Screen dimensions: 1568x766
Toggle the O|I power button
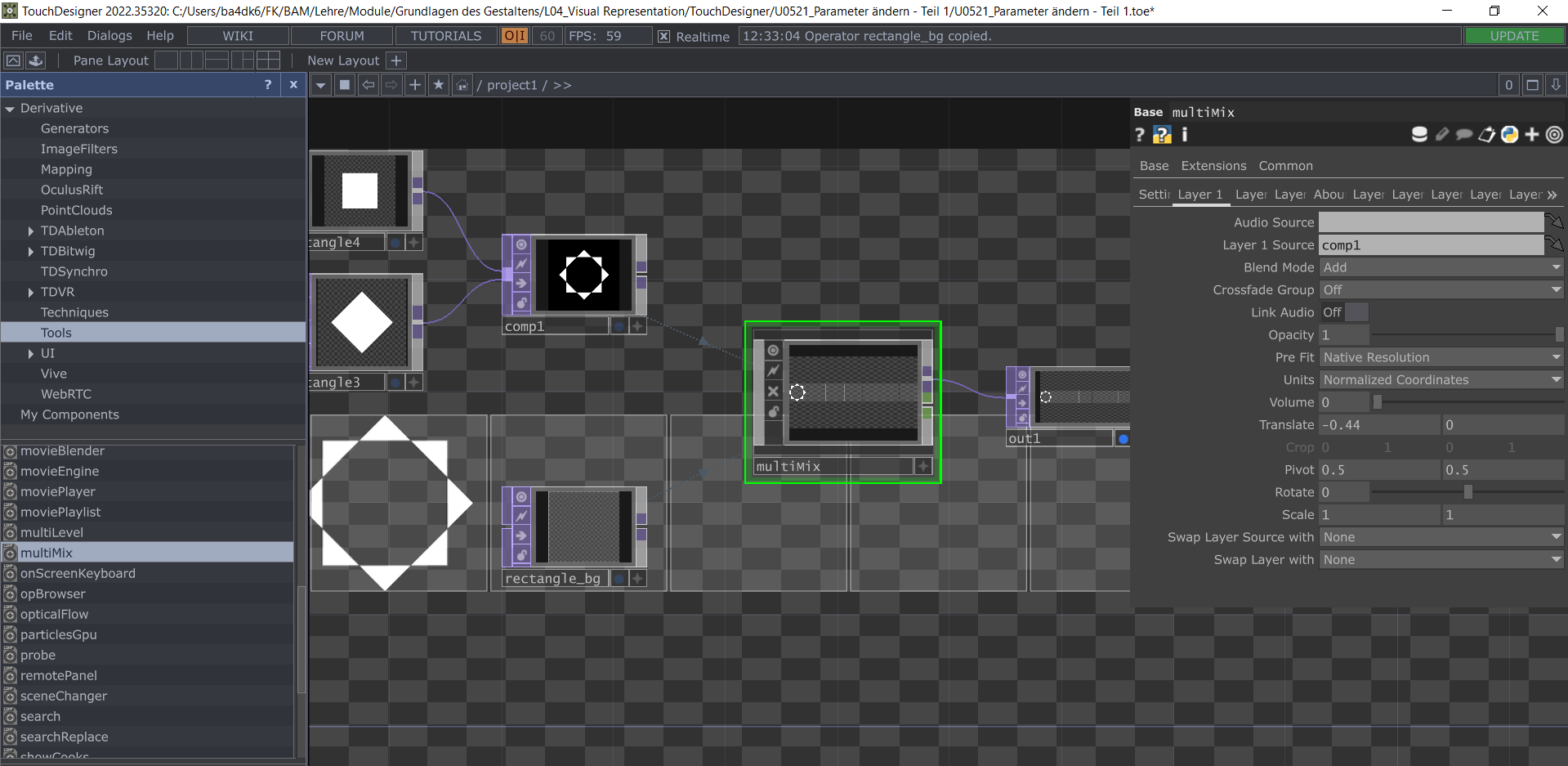[x=515, y=36]
